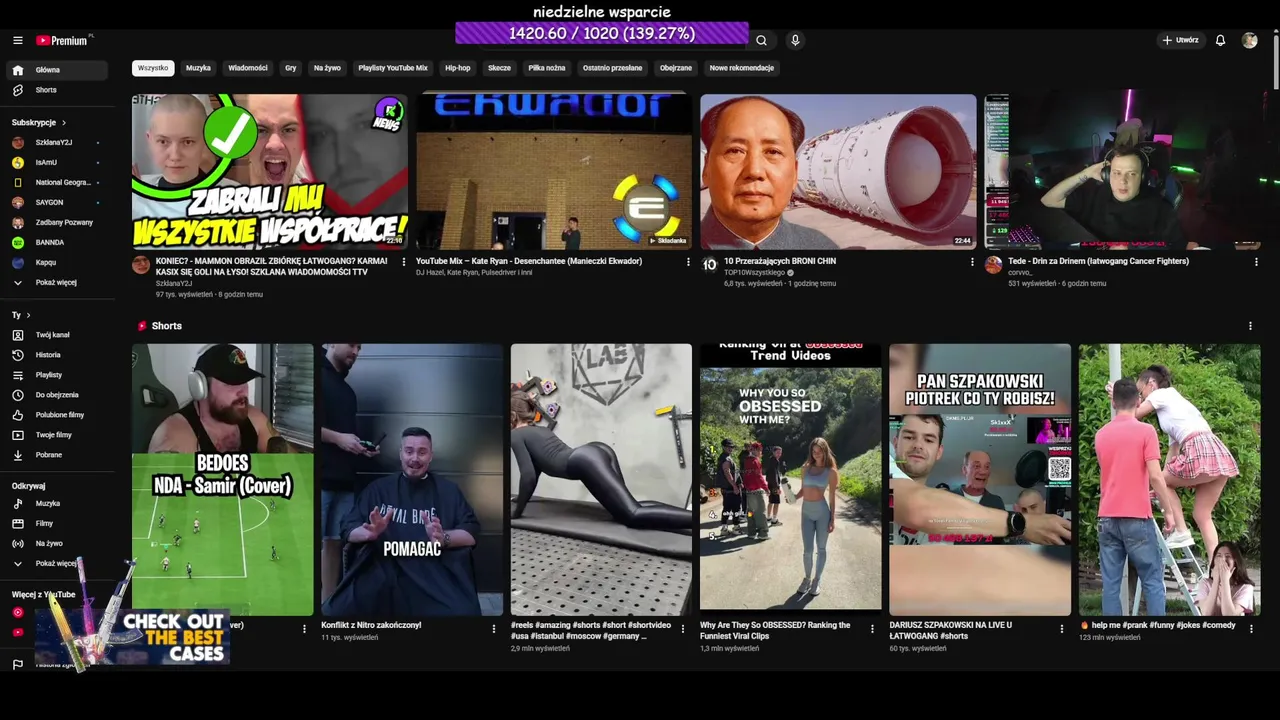Open options menu for Kate Ryan mix

click(688, 262)
